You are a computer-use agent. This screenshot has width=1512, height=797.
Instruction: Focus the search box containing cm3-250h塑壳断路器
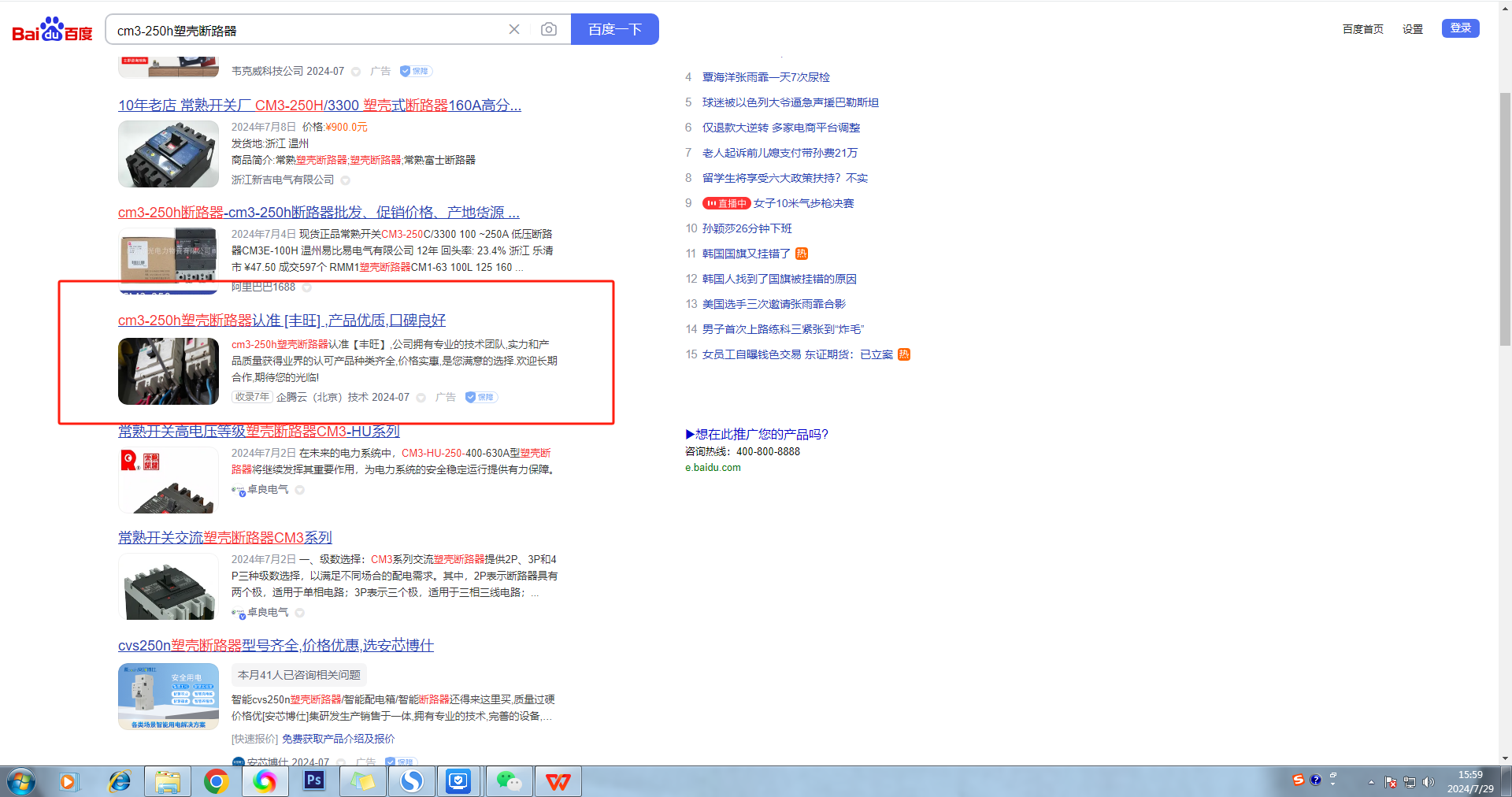pos(307,30)
